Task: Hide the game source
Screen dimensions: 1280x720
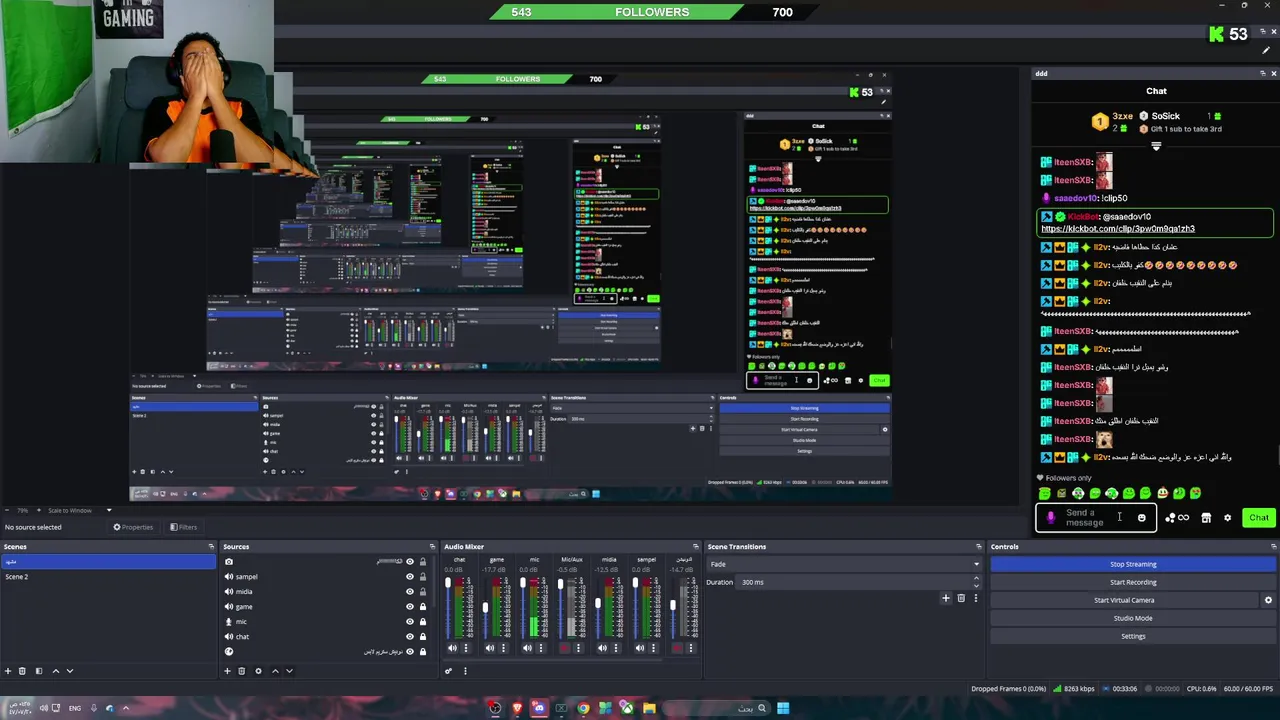Action: (409, 607)
